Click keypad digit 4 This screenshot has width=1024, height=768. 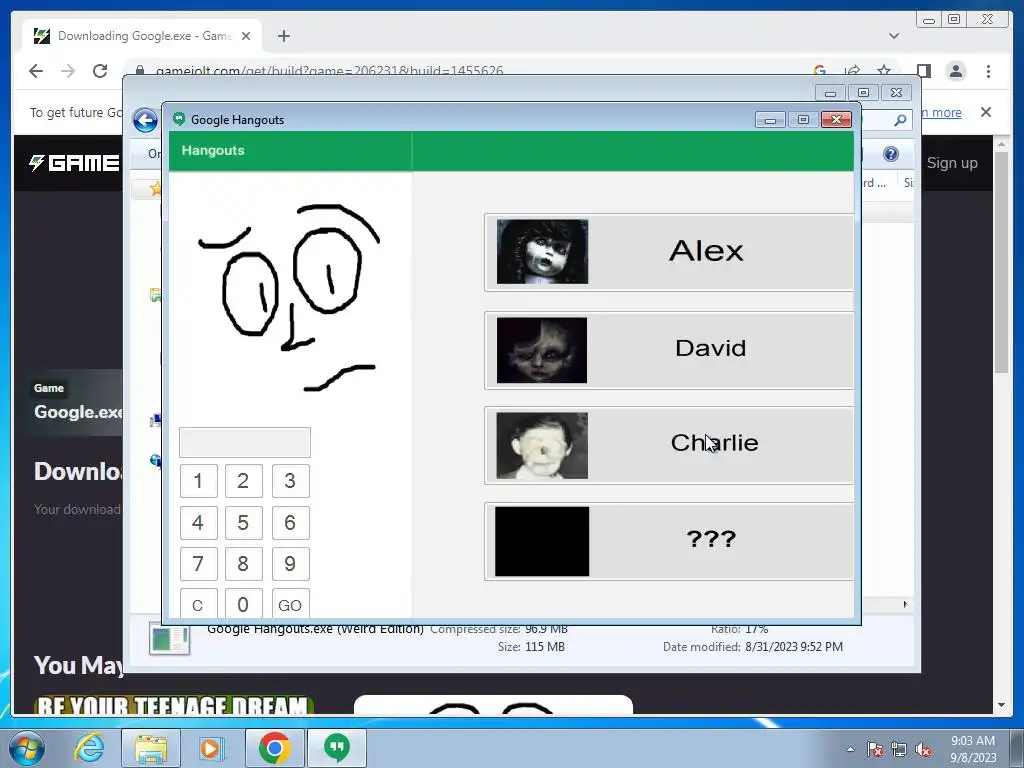(199, 522)
